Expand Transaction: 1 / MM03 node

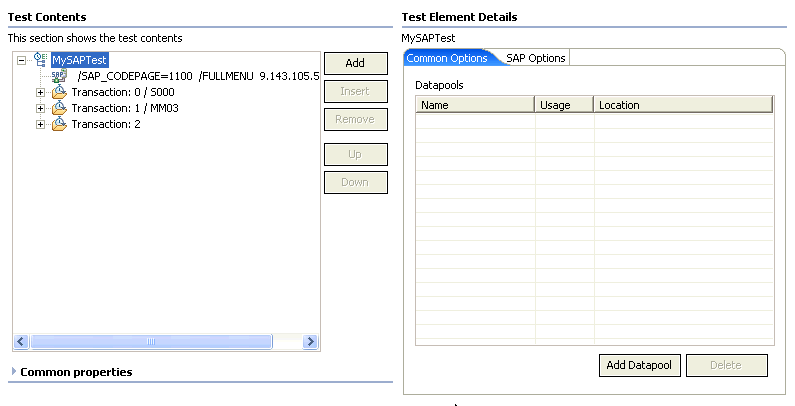(x=40, y=108)
